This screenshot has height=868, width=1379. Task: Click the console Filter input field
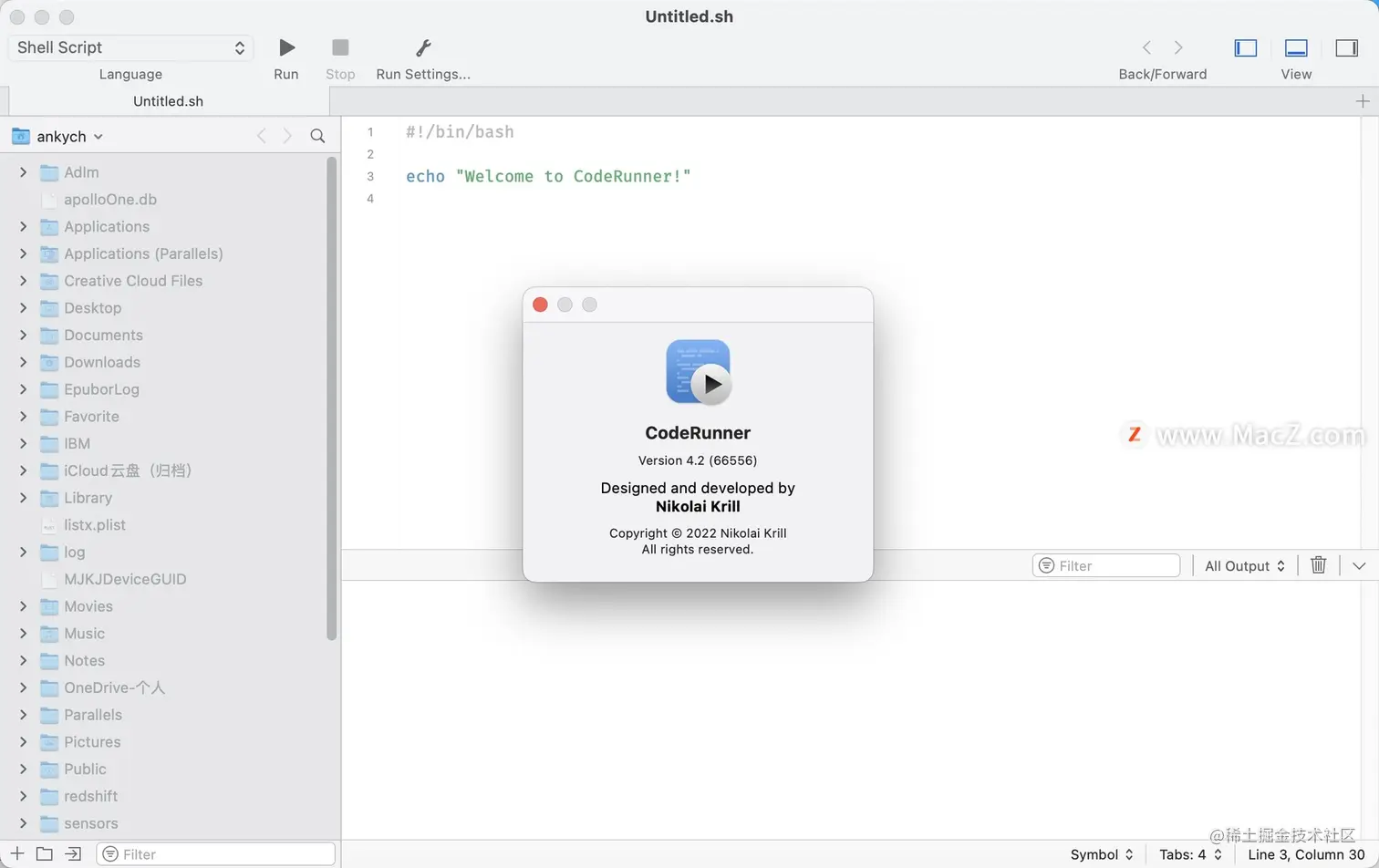pos(1106,565)
